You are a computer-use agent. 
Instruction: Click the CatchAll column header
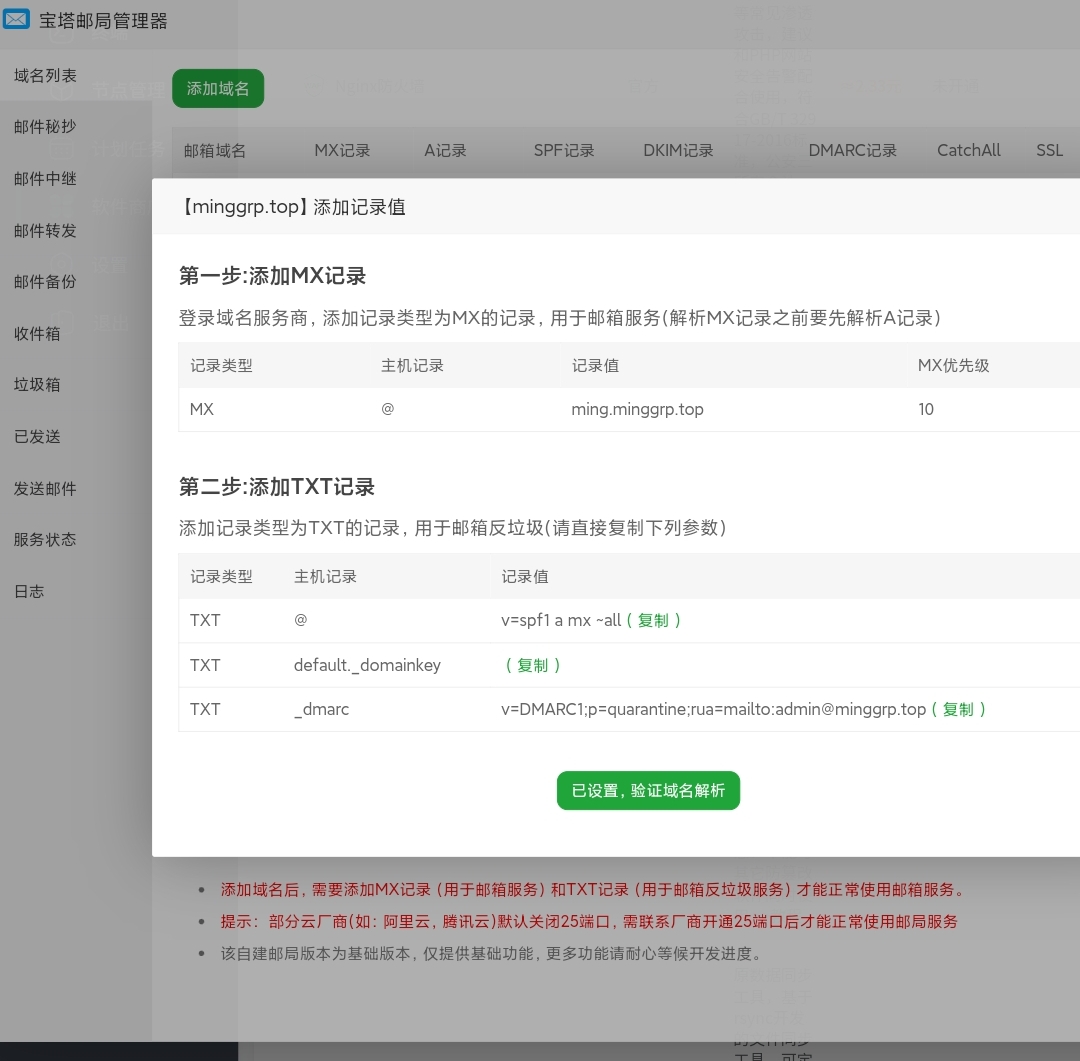[x=968, y=150]
